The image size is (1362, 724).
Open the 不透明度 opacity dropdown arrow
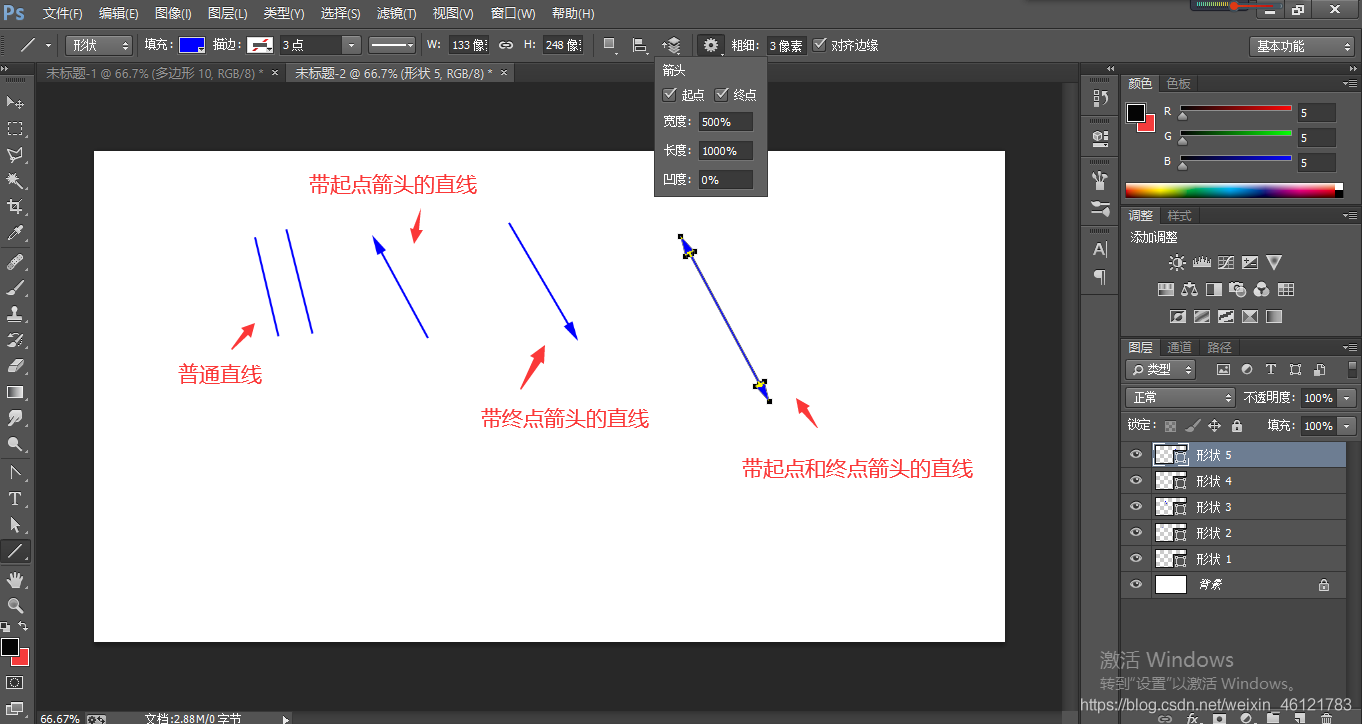tap(1347, 398)
